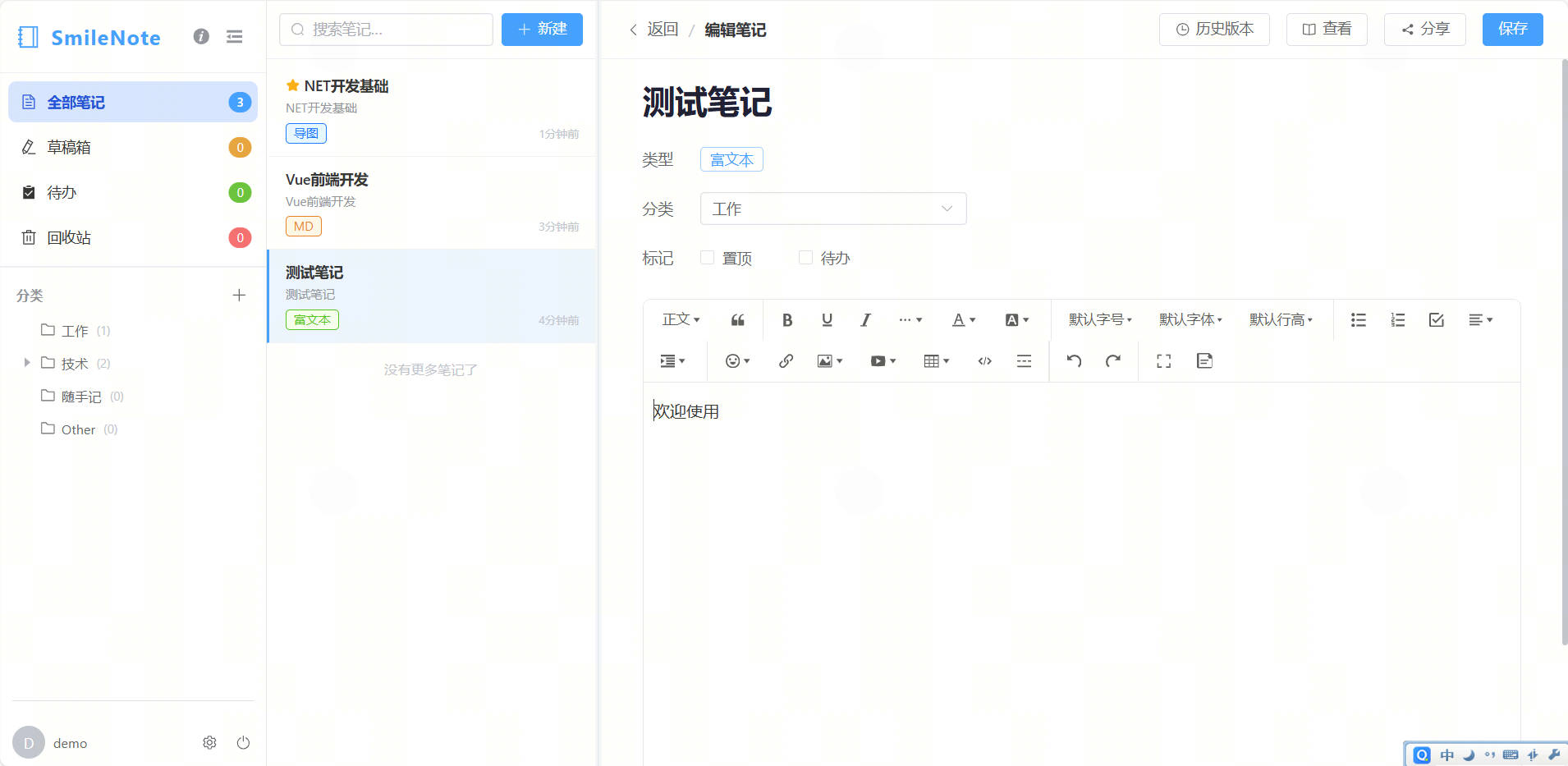Click the 分享 share button
1568x766 pixels.
[x=1424, y=29]
